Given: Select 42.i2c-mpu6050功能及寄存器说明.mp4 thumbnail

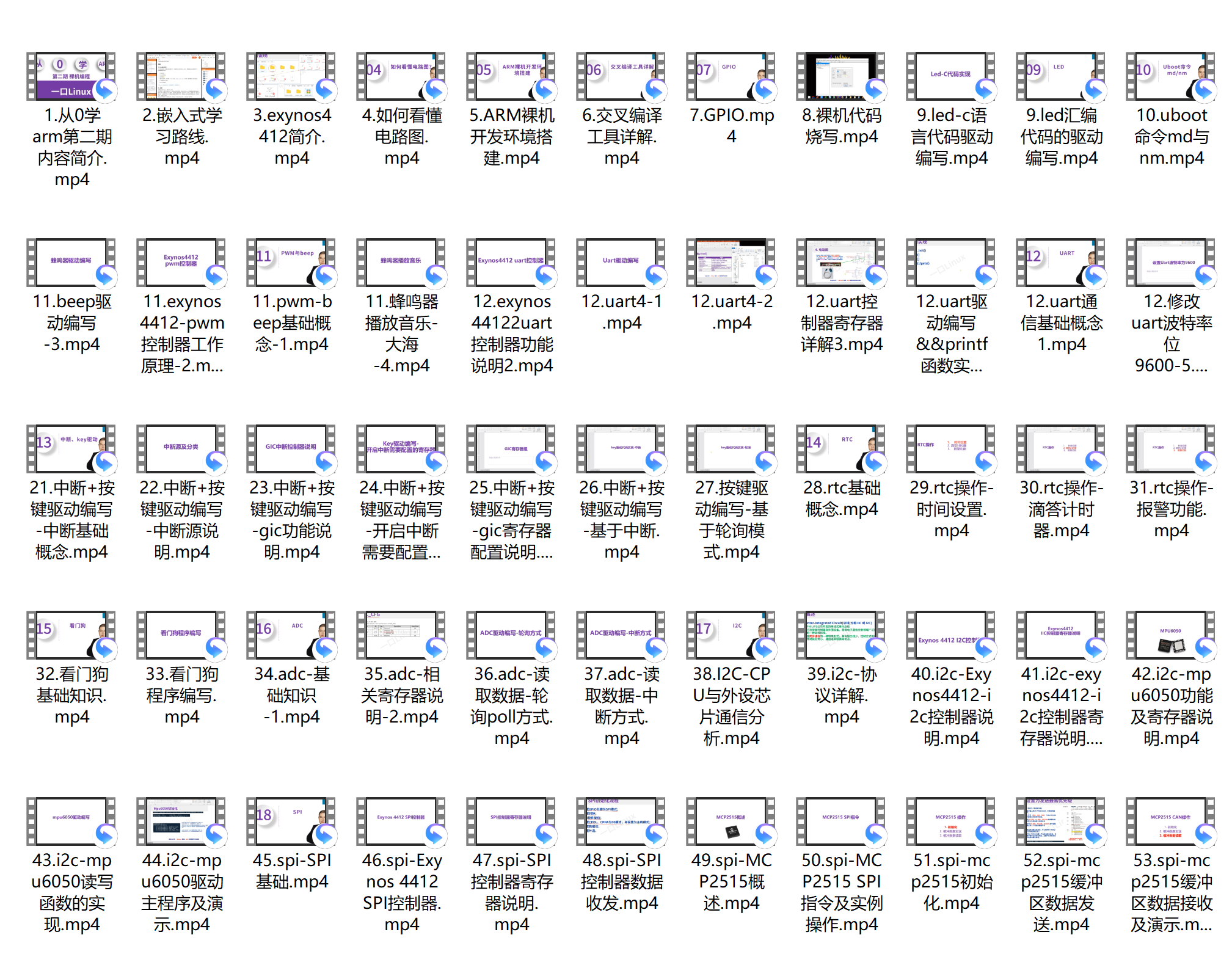Looking at the screenshot, I should 1171,635.
